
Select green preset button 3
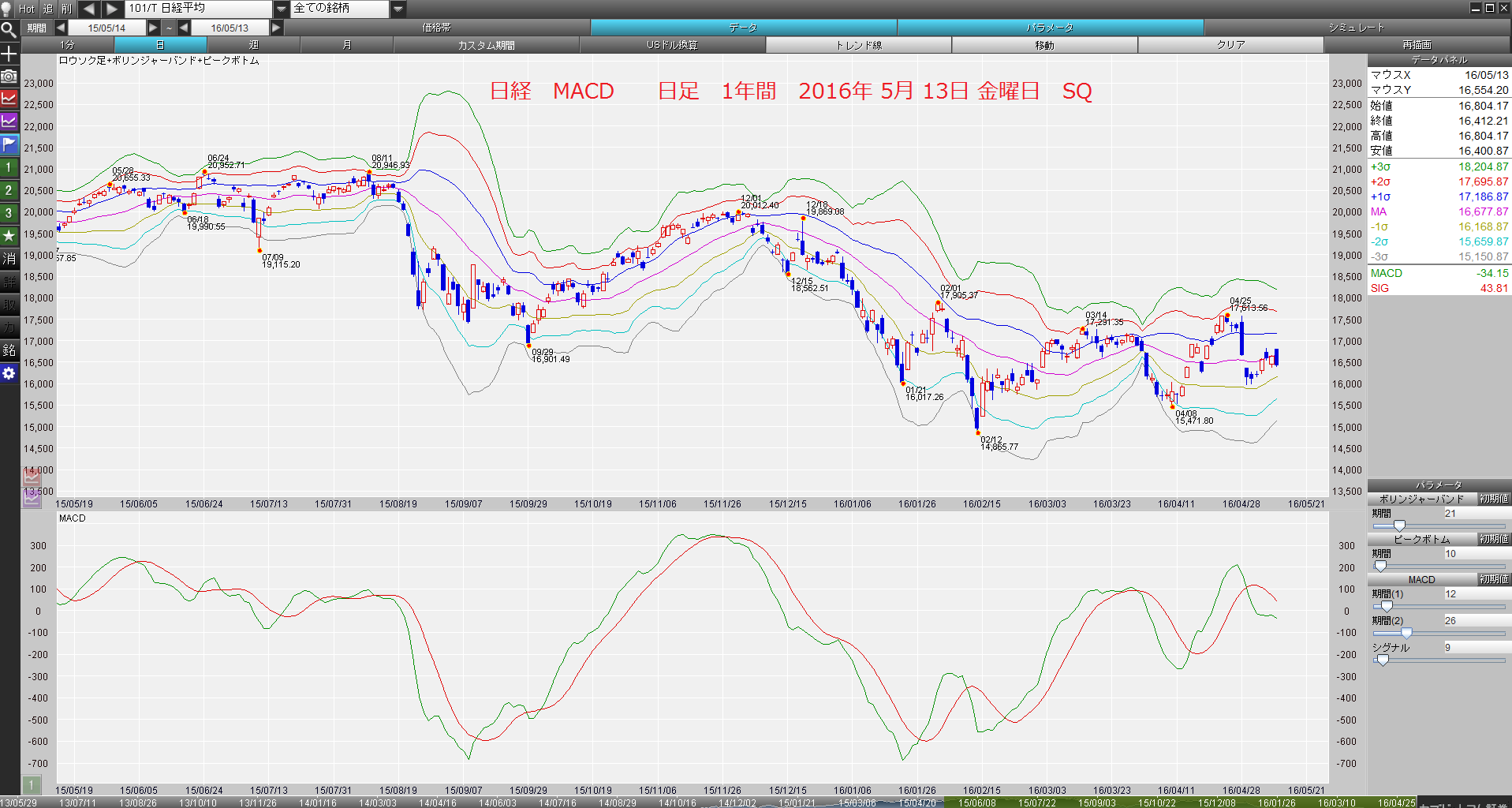point(9,213)
